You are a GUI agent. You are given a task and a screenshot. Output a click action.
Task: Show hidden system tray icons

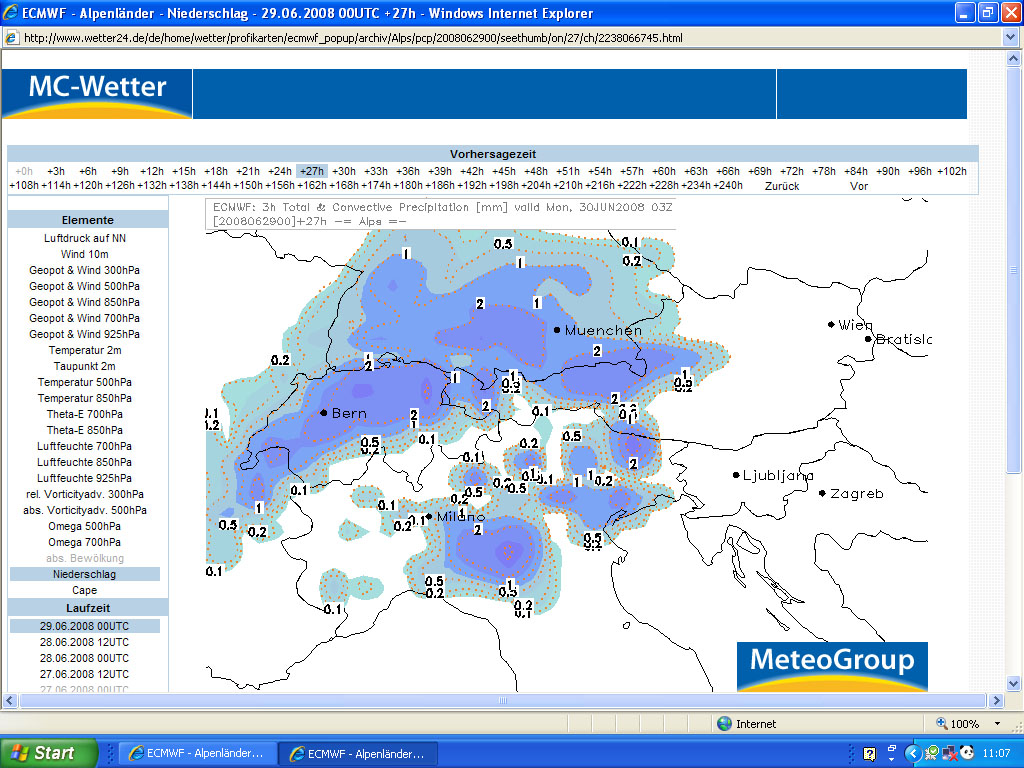tap(912, 753)
